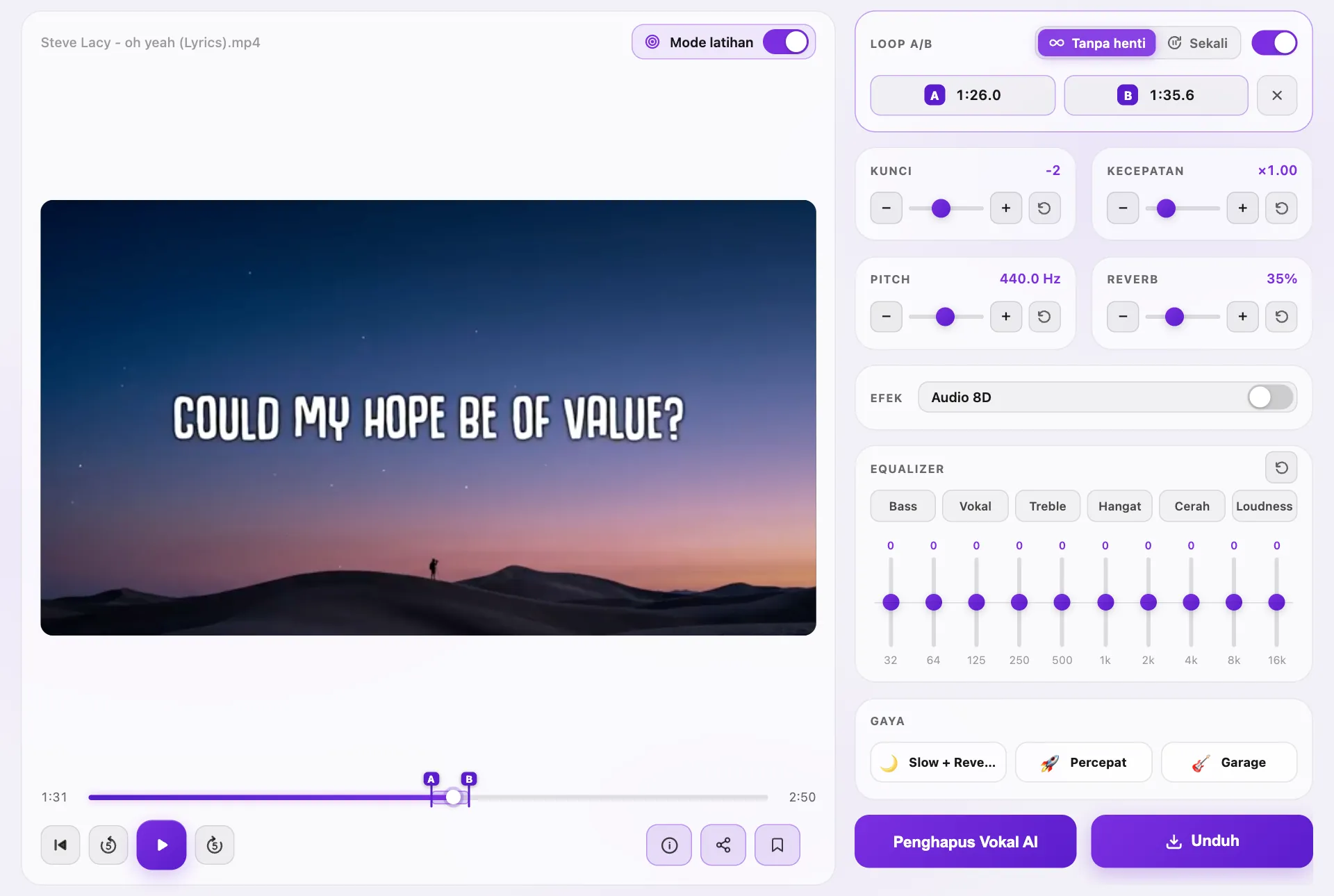Click the 1k equalizer band slider

(x=1105, y=602)
